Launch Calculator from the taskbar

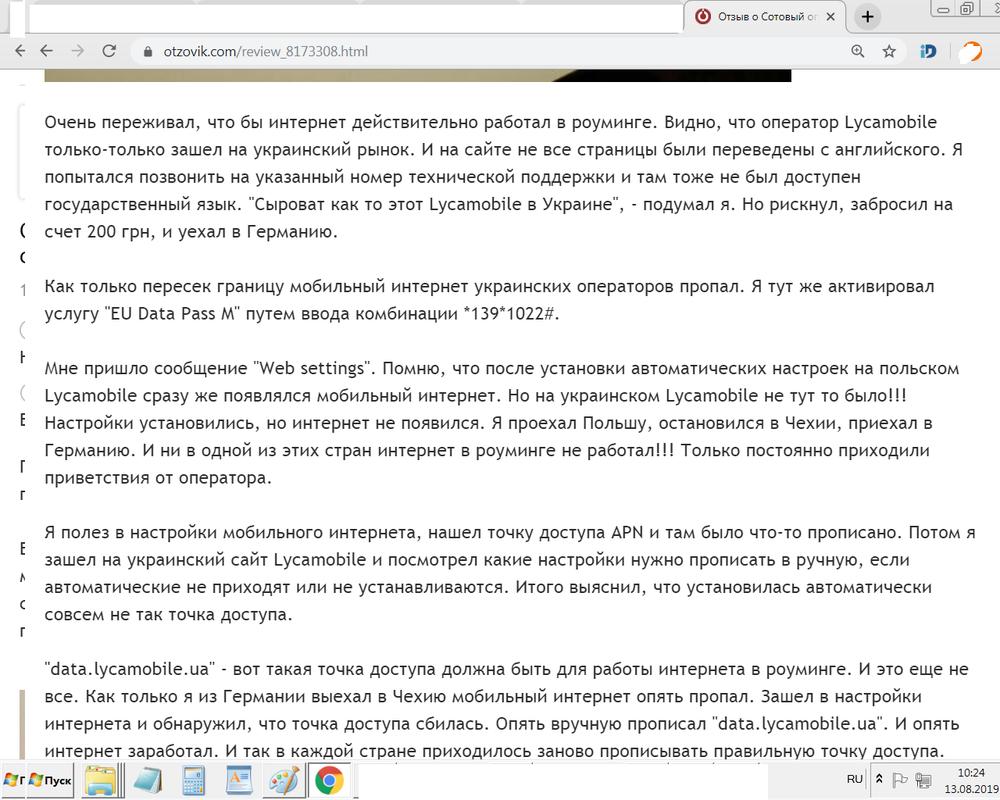193,780
